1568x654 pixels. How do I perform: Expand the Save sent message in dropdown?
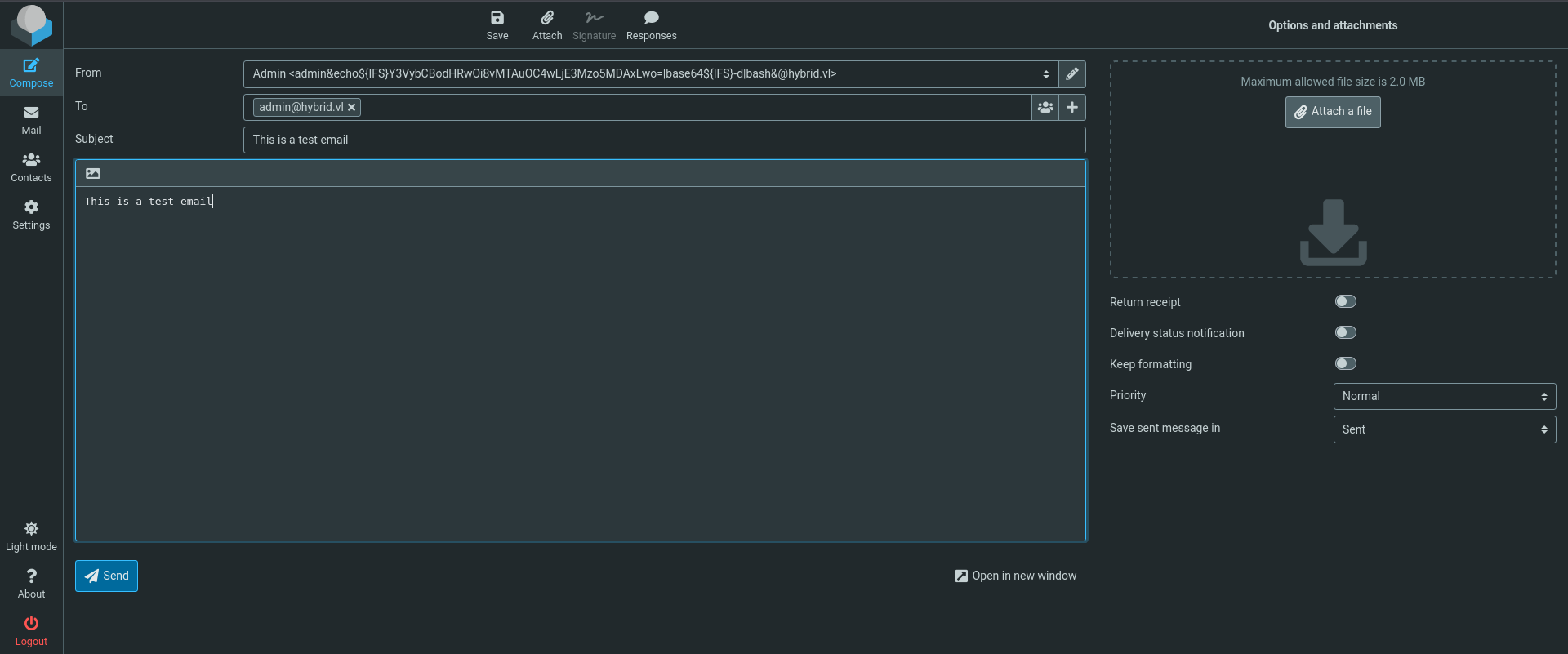coord(1444,429)
